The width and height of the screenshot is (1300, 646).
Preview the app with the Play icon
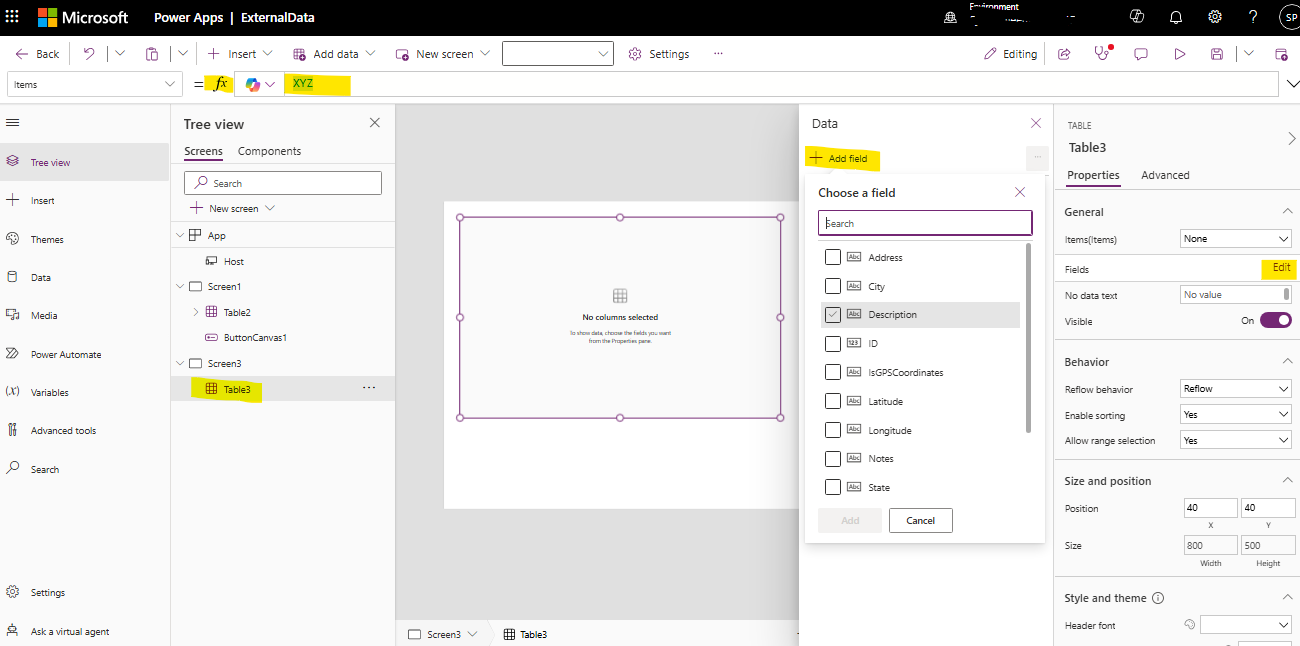tap(1180, 53)
